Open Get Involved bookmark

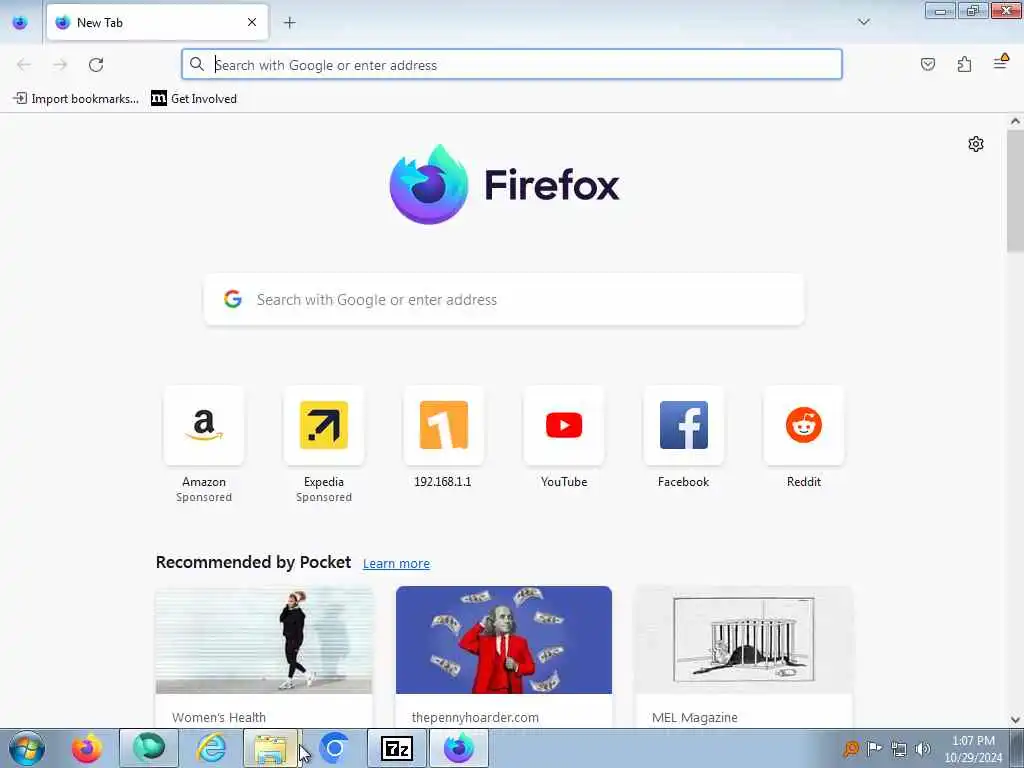pos(194,99)
